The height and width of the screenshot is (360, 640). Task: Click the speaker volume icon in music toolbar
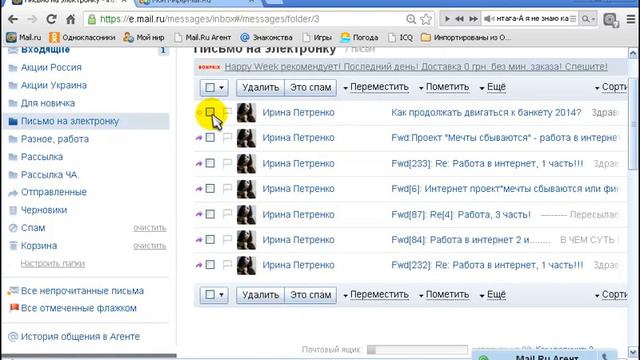click(x=489, y=19)
